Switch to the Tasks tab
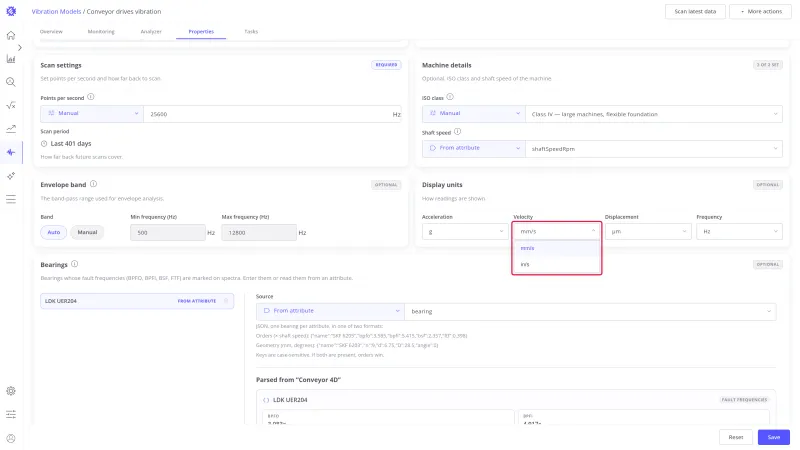 point(251,32)
